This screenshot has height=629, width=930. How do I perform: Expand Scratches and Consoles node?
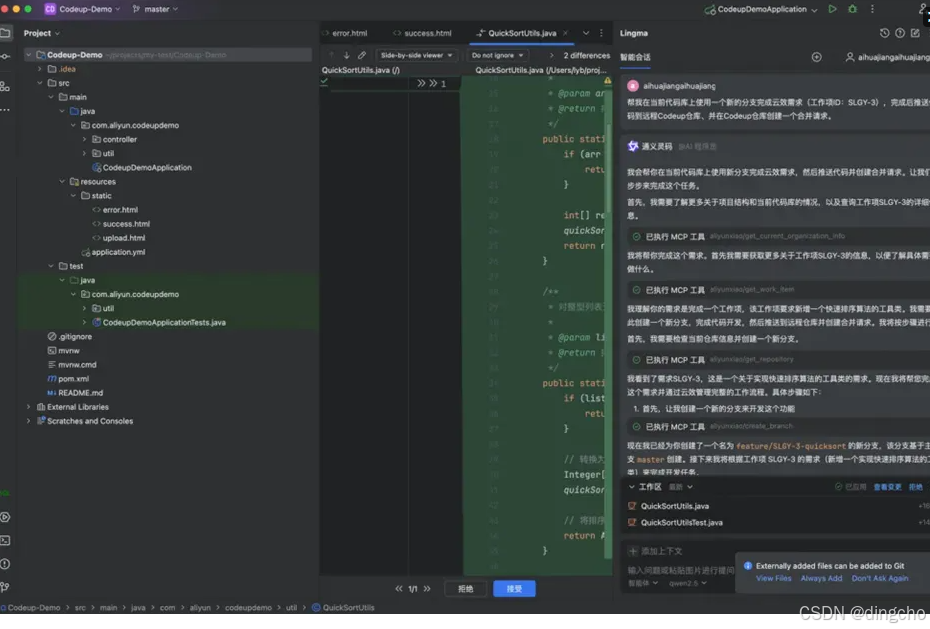[x=28, y=421]
